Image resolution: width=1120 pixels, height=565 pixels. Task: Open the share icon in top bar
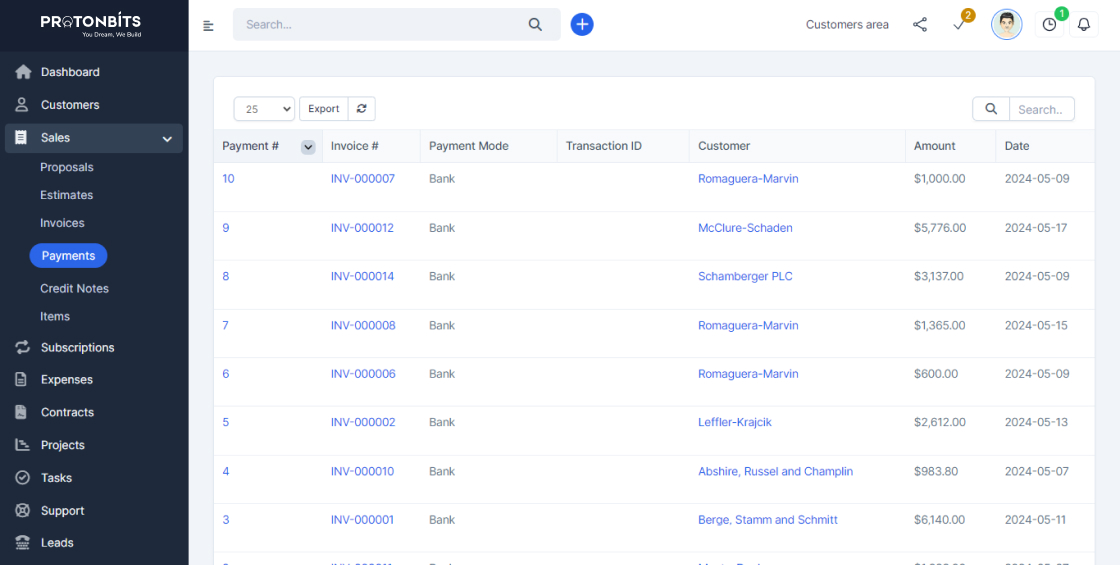pos(920,25)
